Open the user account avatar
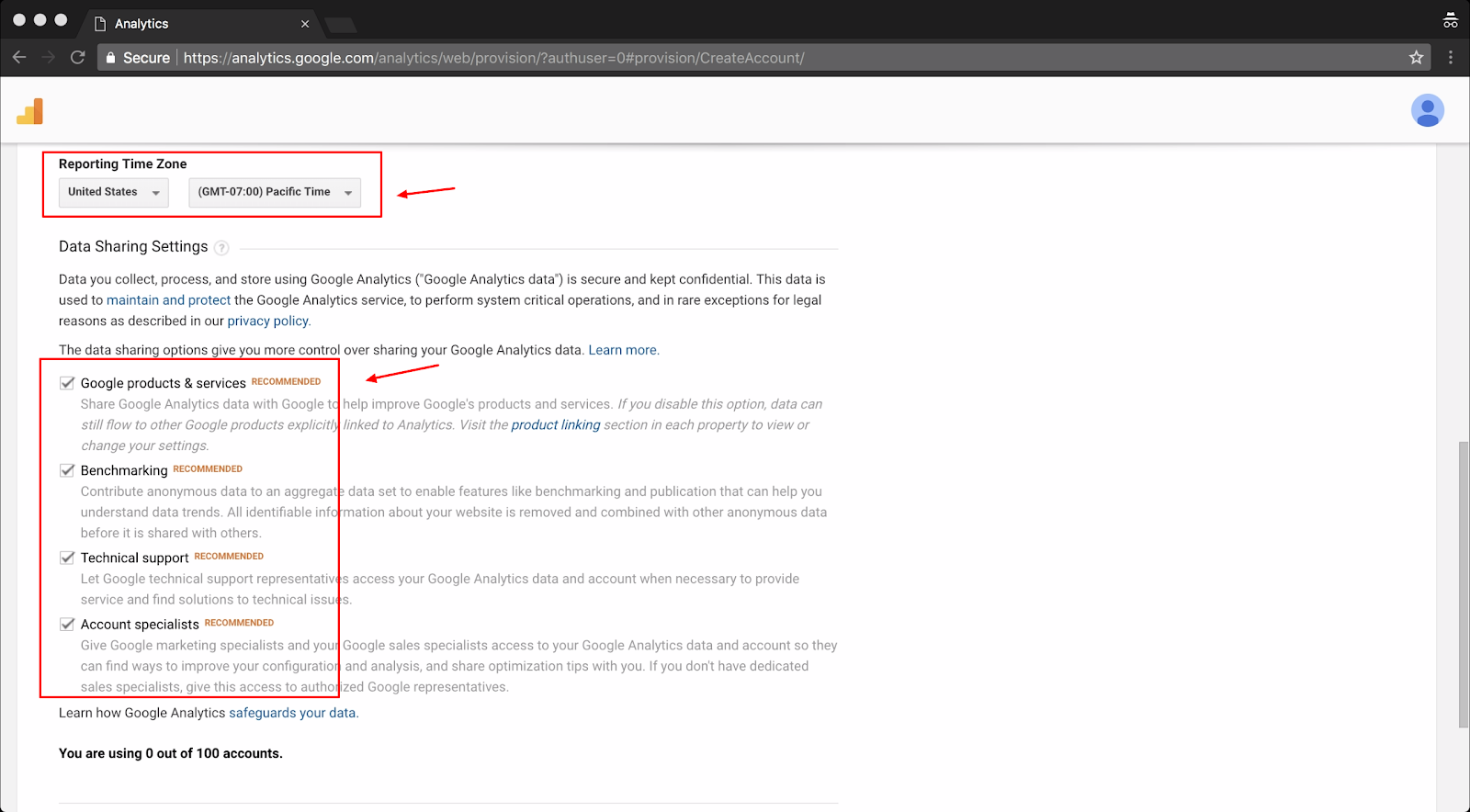This screenshot has width=1470, height=812. click(x=1428, y=110)
